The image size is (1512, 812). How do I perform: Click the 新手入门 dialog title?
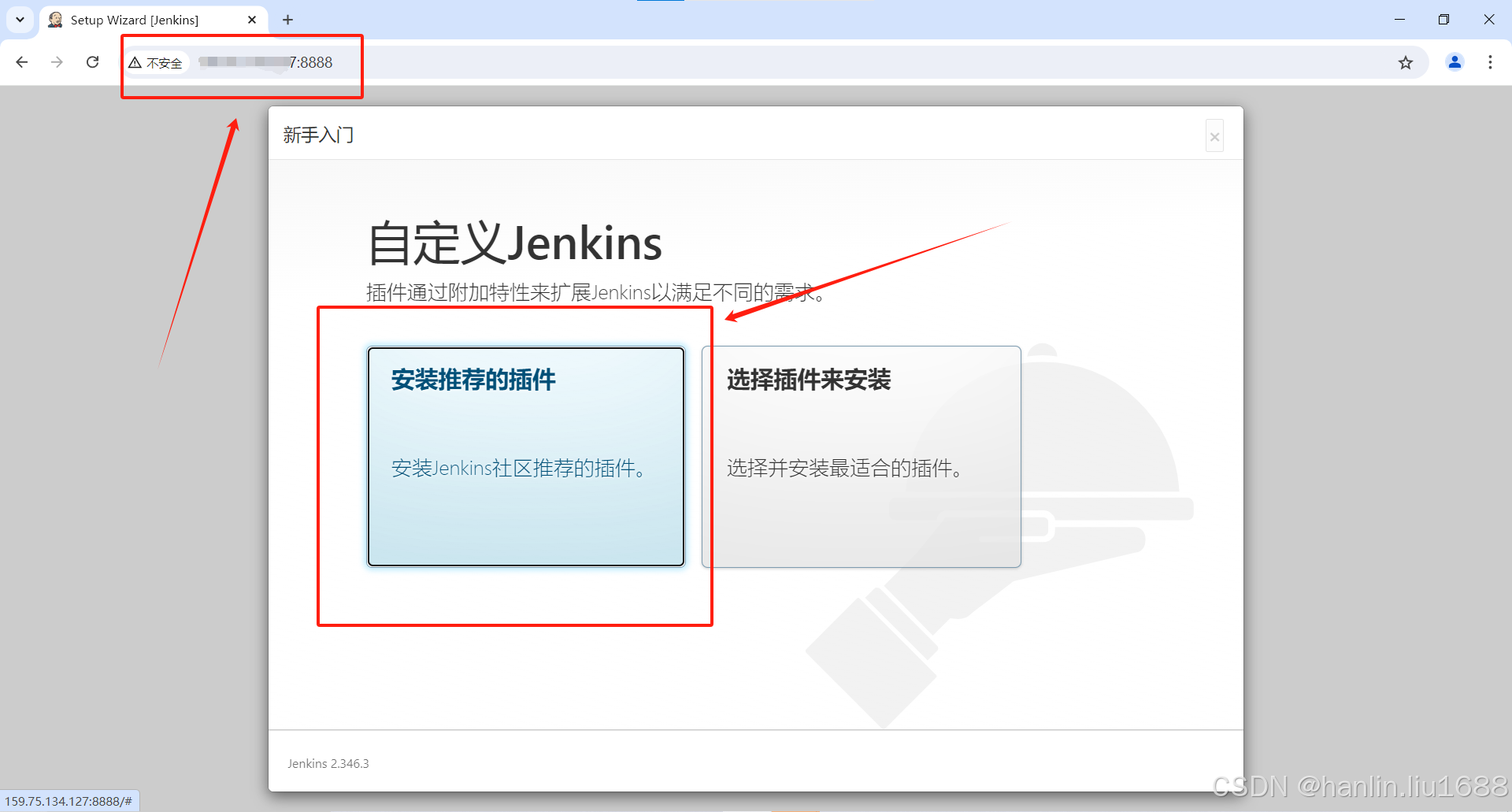(318, 135)
